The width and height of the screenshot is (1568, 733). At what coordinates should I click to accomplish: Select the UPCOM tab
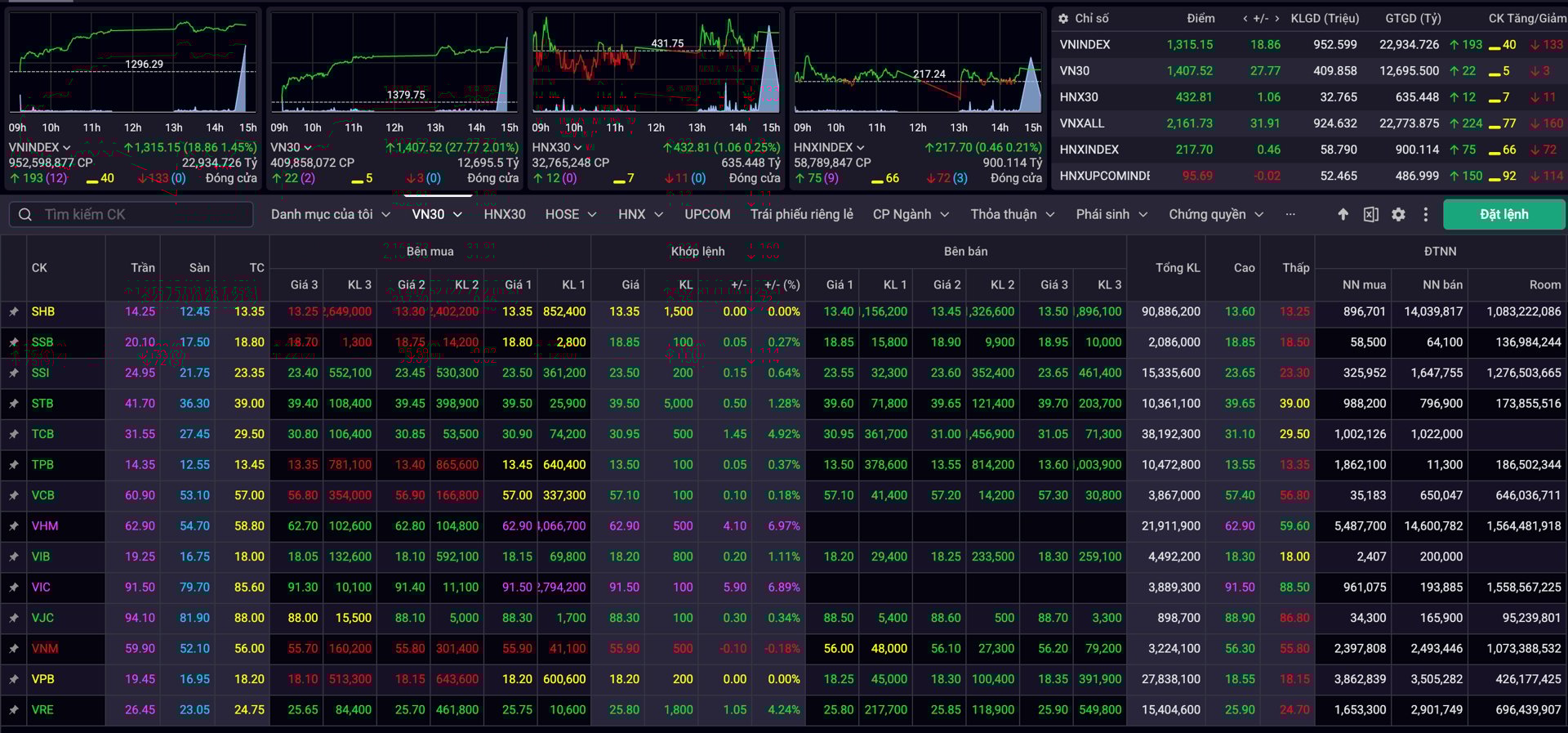tap(707, 214)
